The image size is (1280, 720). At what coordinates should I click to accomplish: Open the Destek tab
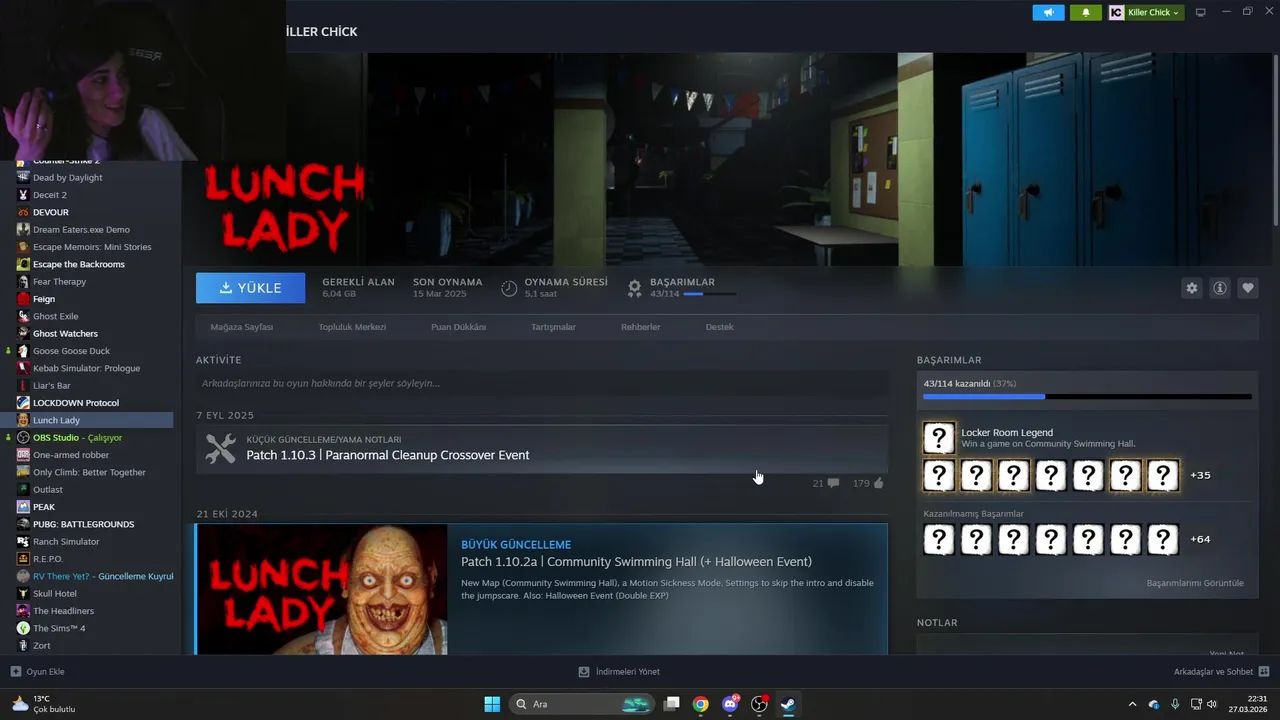tap(719, 327)
